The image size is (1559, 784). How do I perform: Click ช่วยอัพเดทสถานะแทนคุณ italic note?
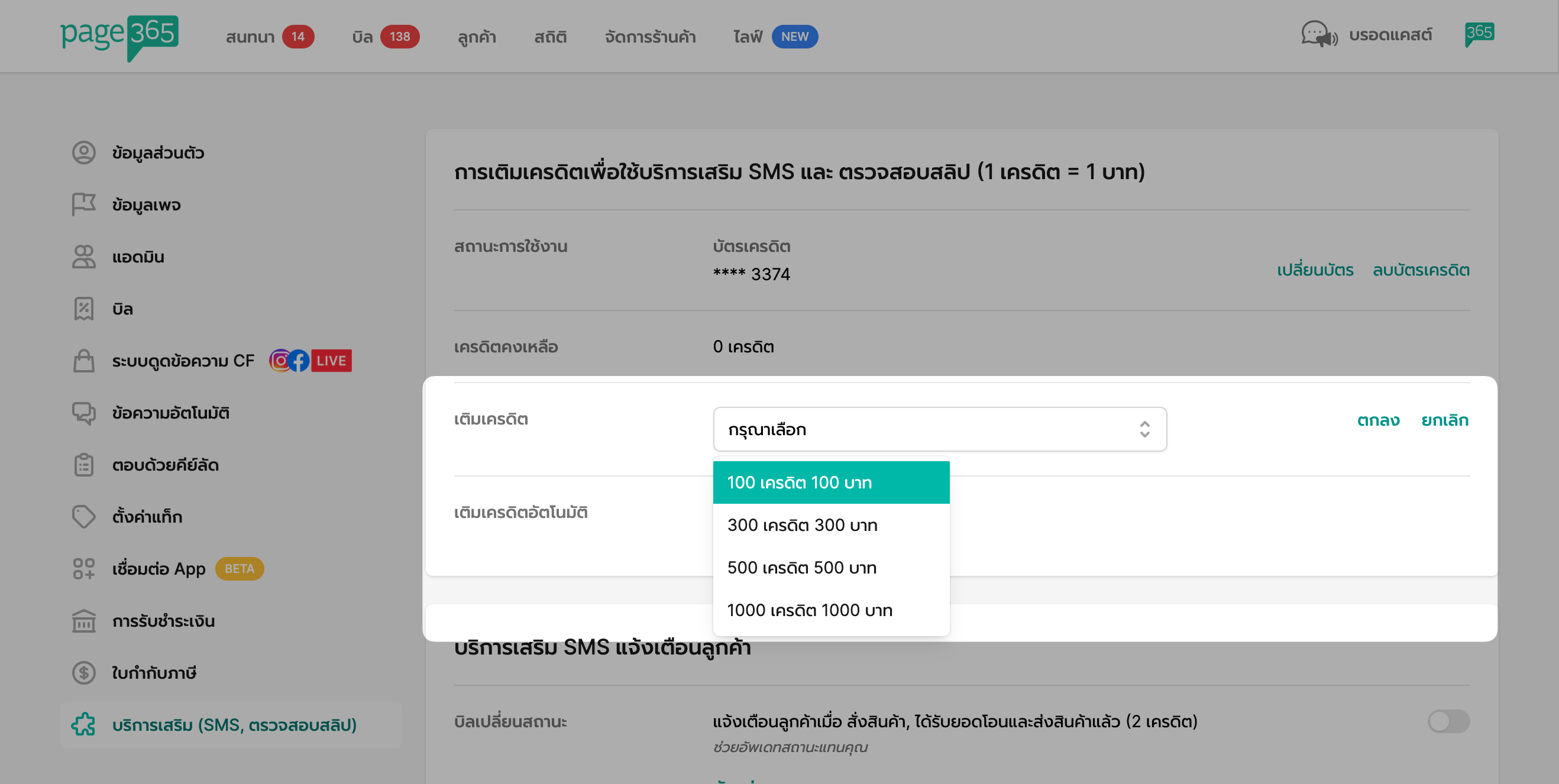[790, 747]
